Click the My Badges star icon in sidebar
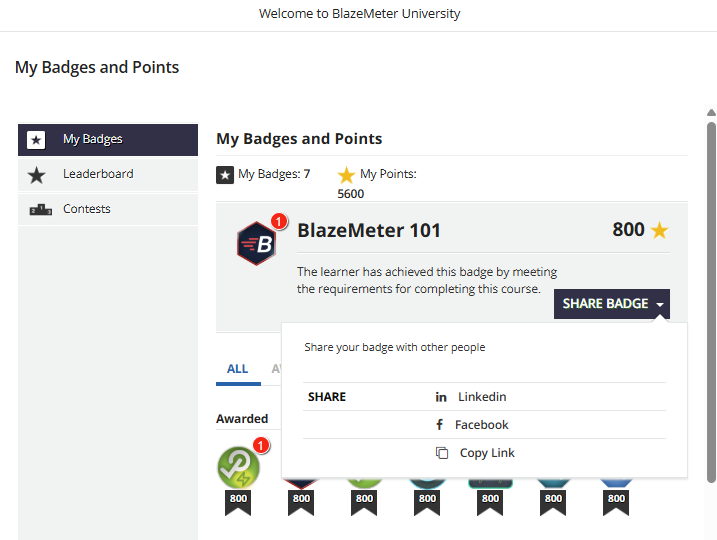 36,140
